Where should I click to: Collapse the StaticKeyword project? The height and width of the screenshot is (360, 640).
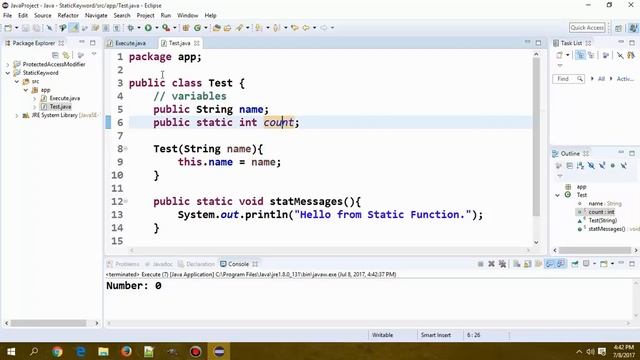8,73
